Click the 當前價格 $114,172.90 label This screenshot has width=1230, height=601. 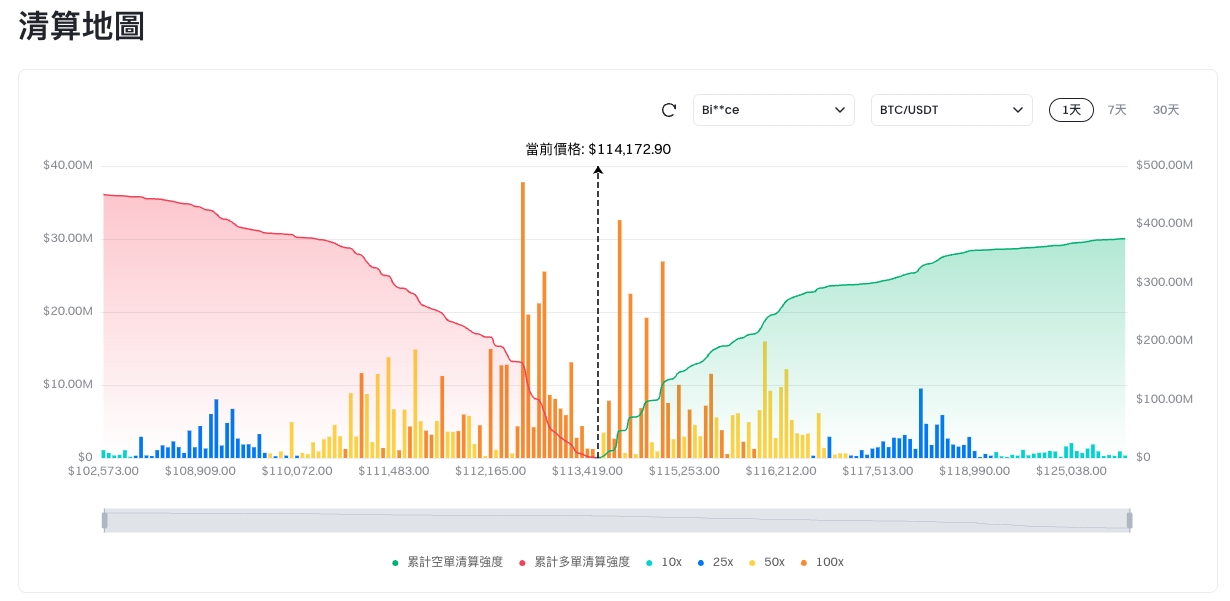coord(598,149)
